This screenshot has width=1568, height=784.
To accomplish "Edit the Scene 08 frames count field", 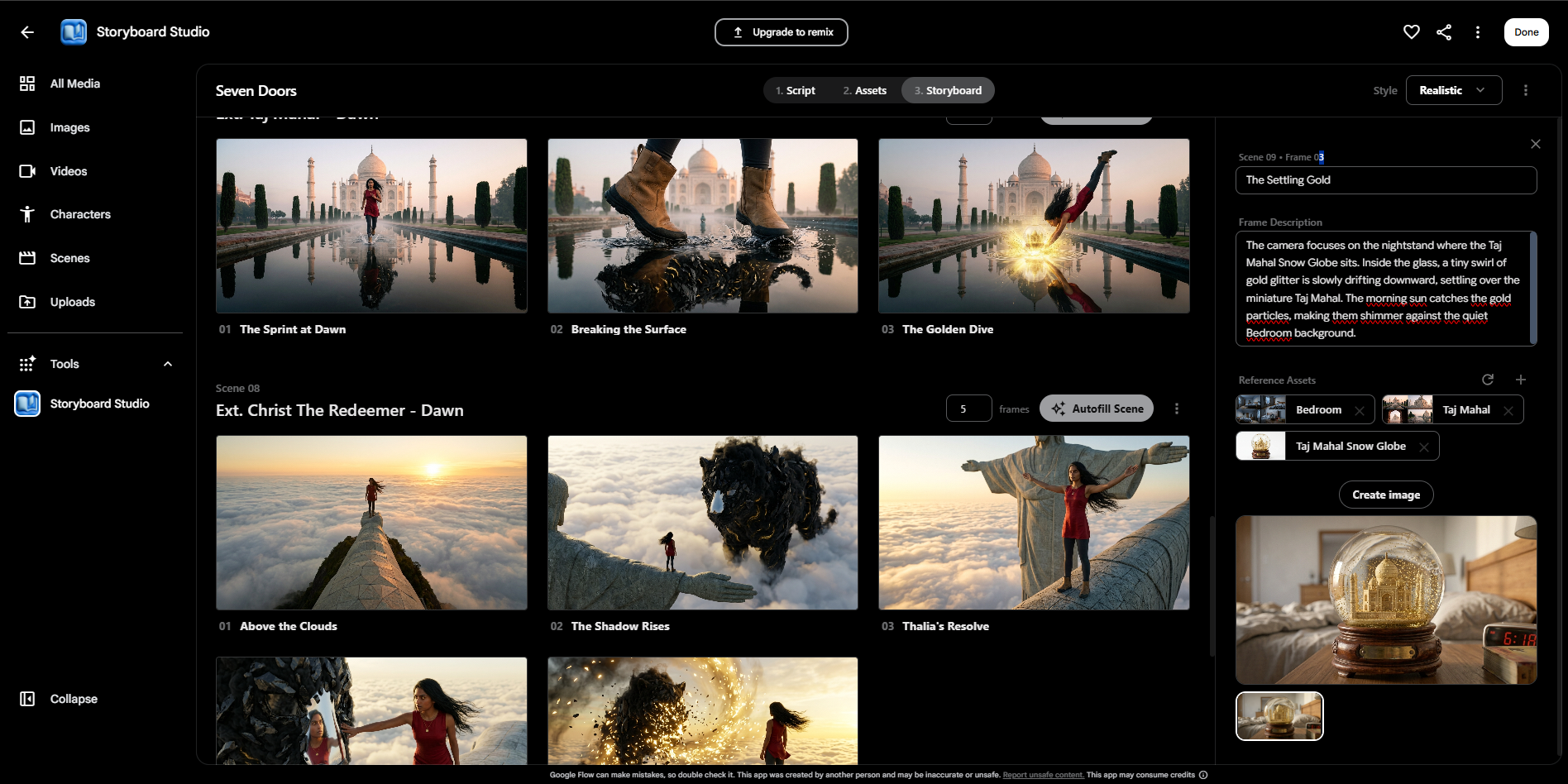I will (x=969, y=409).
